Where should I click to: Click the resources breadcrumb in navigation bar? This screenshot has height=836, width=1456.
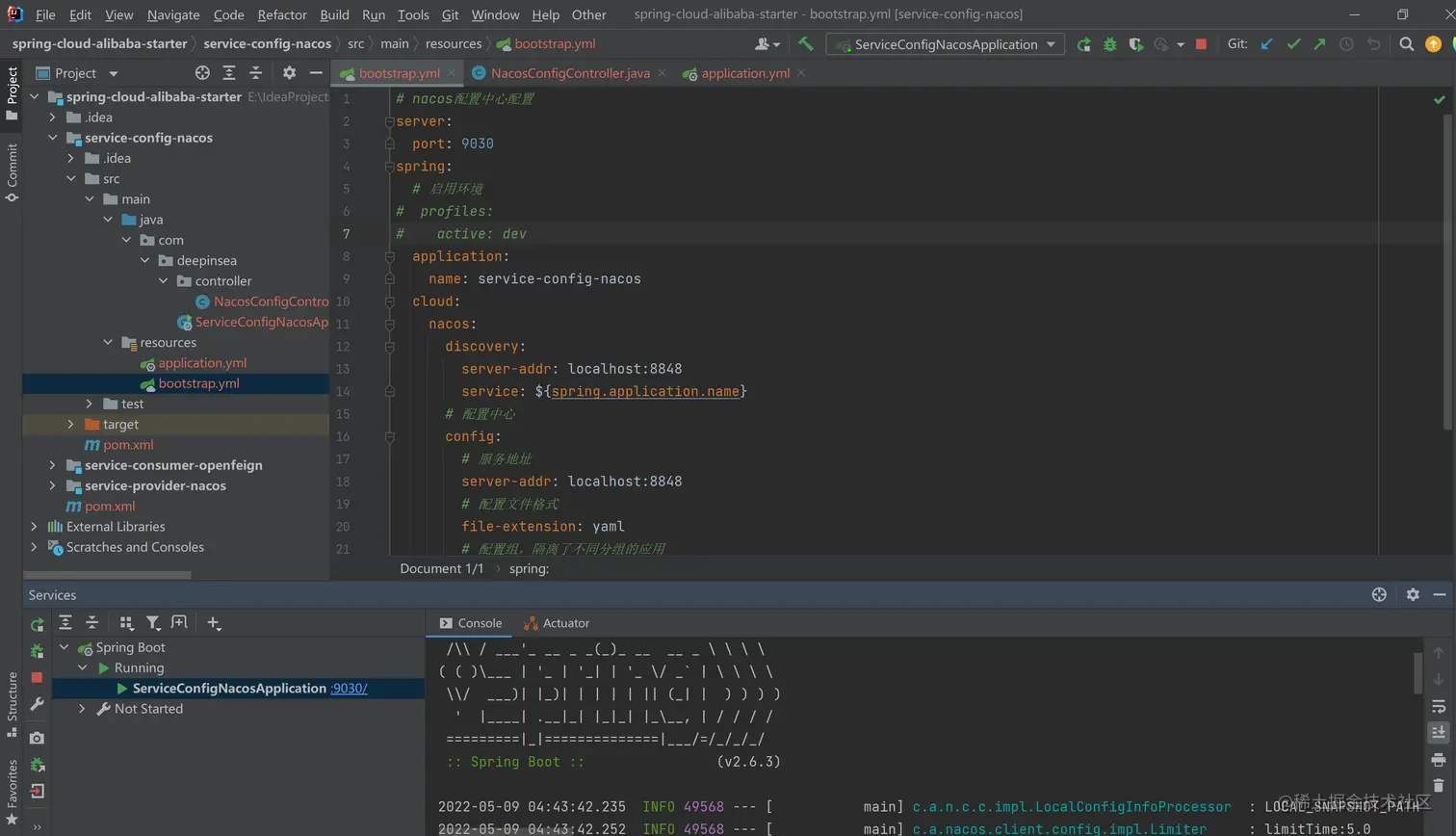[454, 43]
